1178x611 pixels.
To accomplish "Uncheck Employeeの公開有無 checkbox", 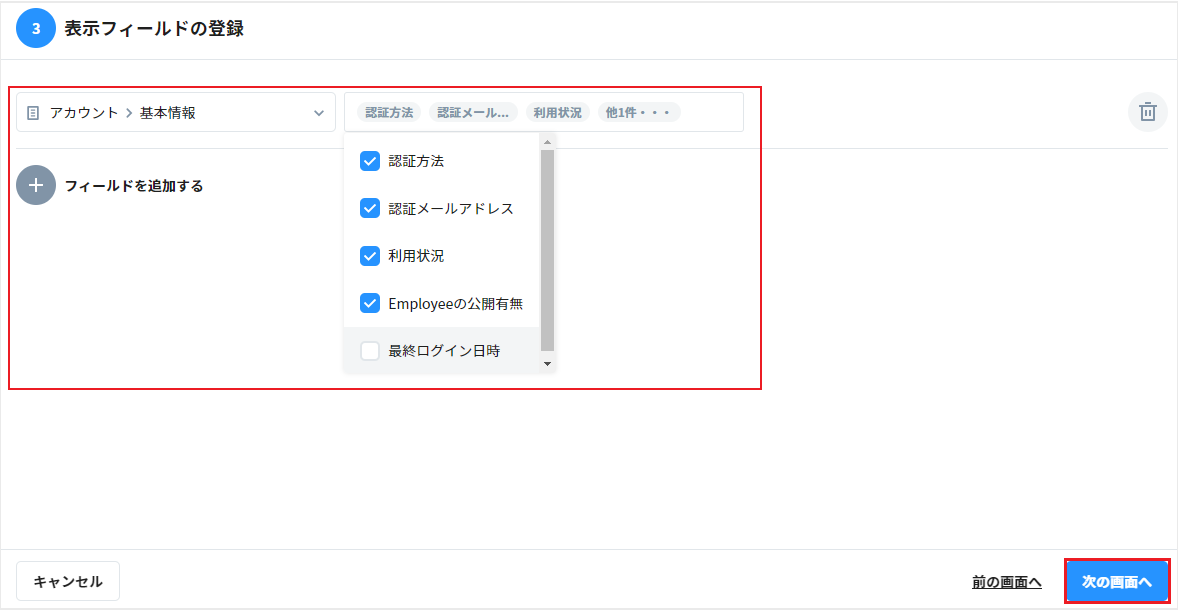I will [370, 303].
